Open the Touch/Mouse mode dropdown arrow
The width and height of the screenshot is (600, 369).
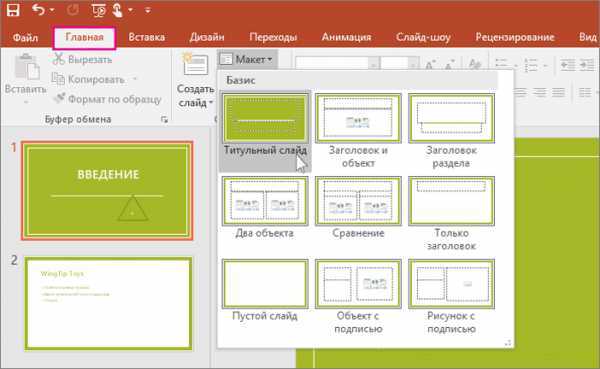coord(130,10)
